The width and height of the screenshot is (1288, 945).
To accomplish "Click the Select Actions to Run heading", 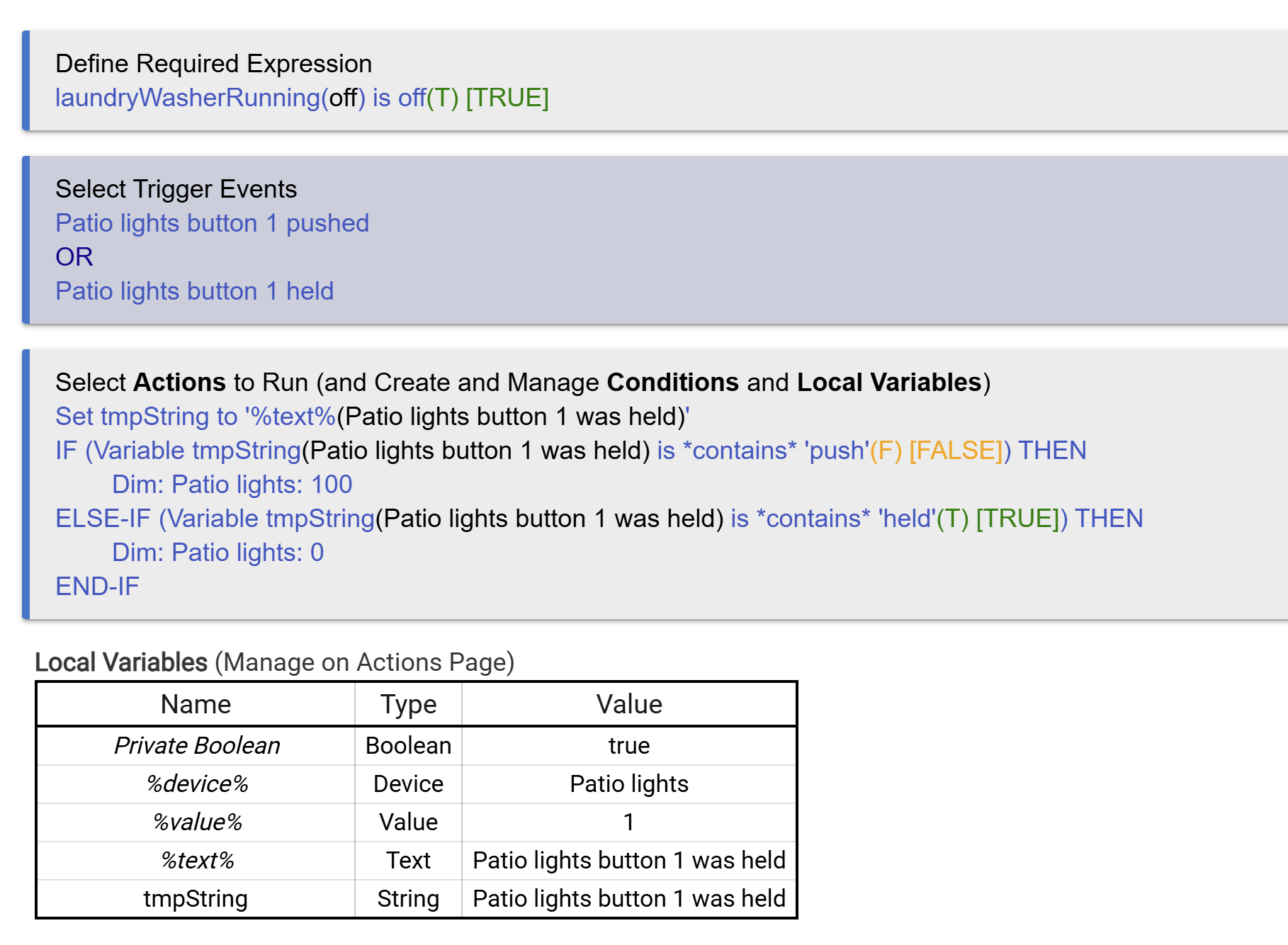I will click(522, 383).
